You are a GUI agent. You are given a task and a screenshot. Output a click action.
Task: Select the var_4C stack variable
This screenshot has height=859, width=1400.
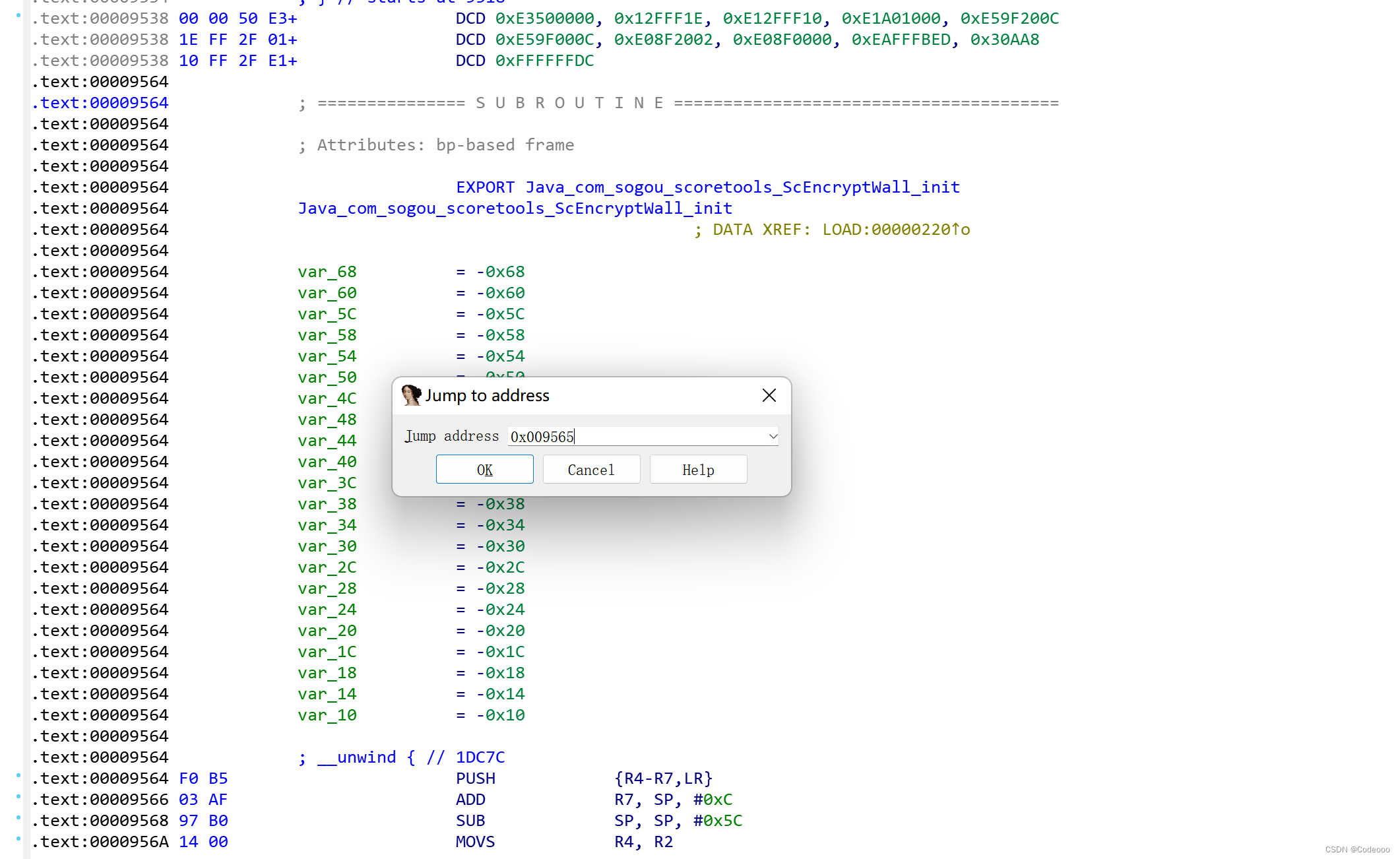coord(327,398)
